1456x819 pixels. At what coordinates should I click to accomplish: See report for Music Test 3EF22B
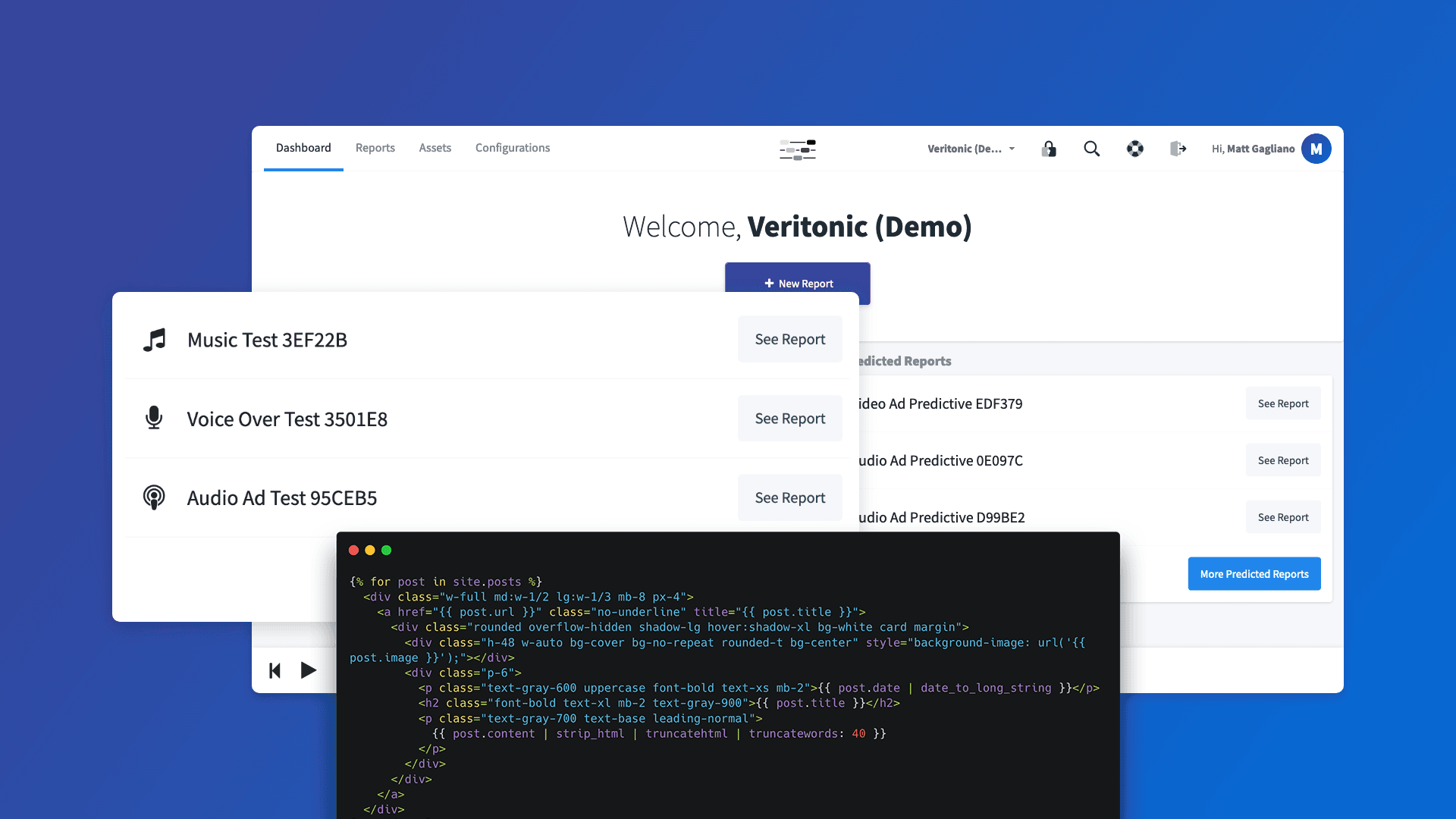(x=790, y=339)
